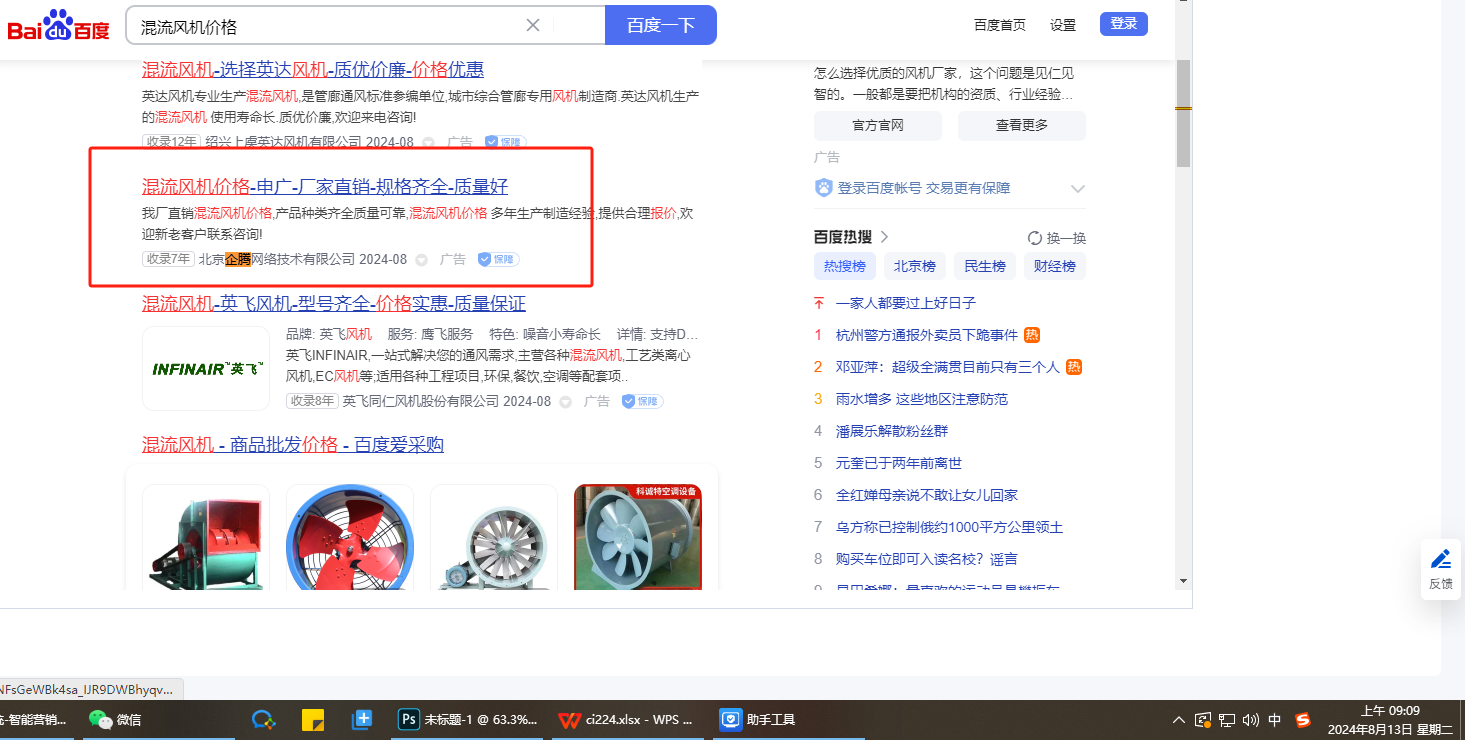
Task: Click the security tray icon left of network icon
Action: [x=1203, y=719]
